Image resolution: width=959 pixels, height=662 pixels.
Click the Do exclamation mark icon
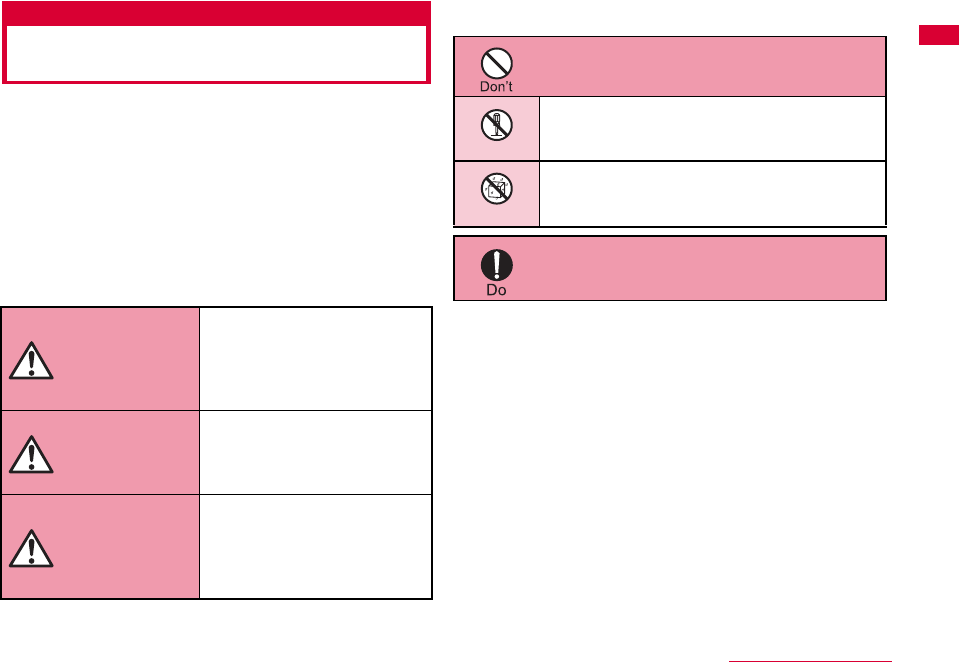[497, 264]
